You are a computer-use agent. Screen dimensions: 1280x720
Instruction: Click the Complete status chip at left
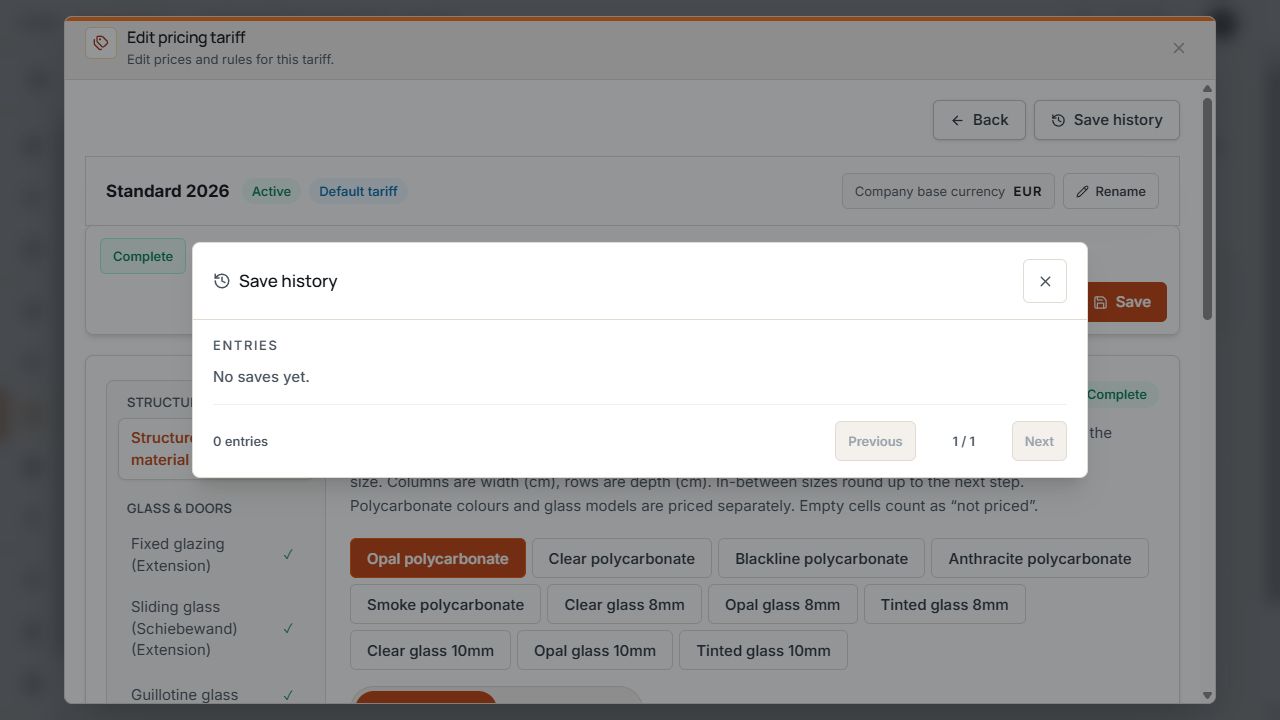(x=143, y=256)
